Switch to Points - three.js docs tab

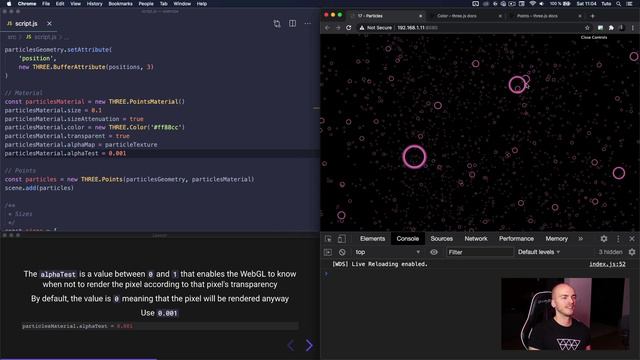[537, 16]
